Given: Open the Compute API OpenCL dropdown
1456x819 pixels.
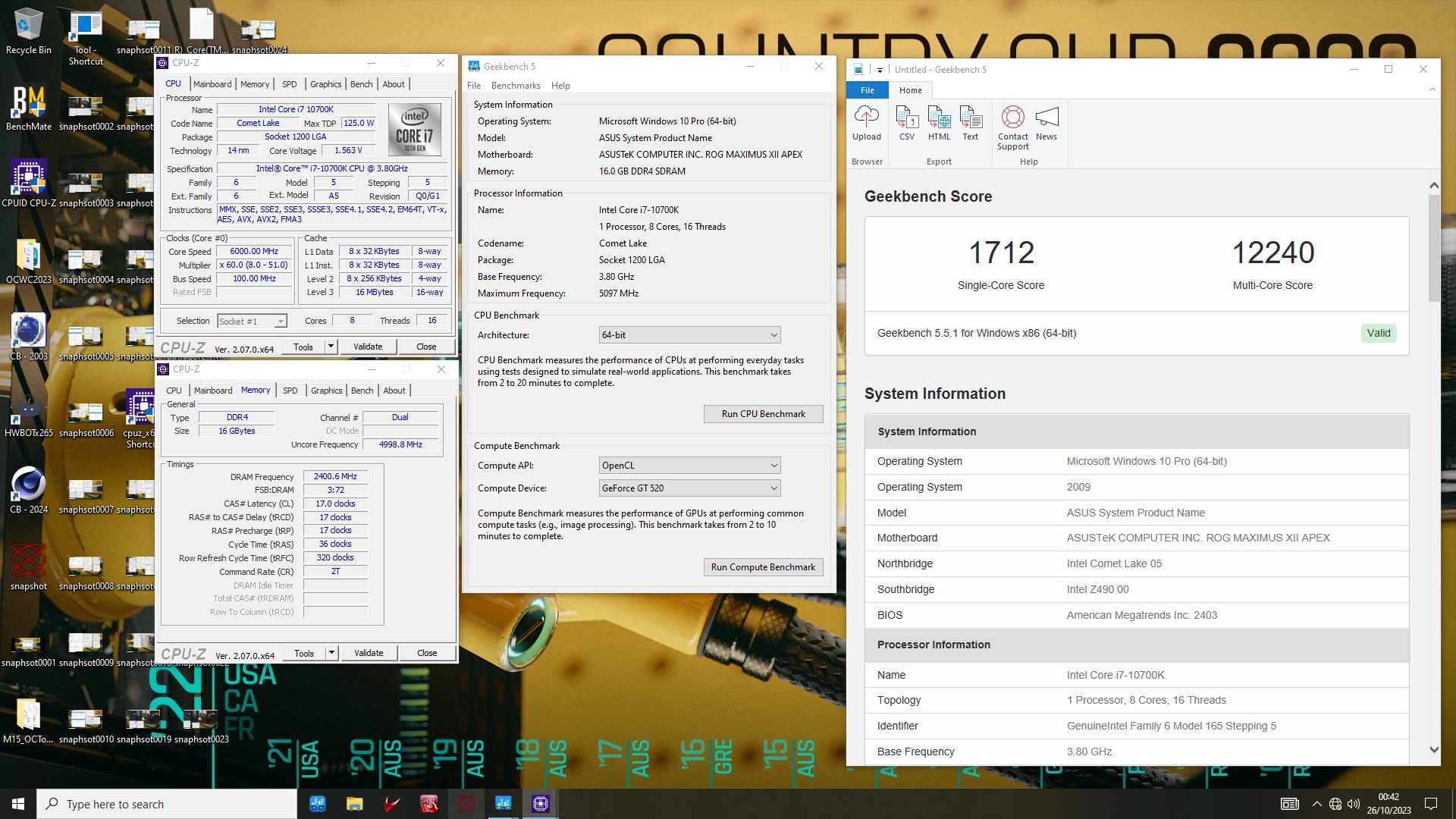Looking at the screenshot, I should [x=689, y=466].
